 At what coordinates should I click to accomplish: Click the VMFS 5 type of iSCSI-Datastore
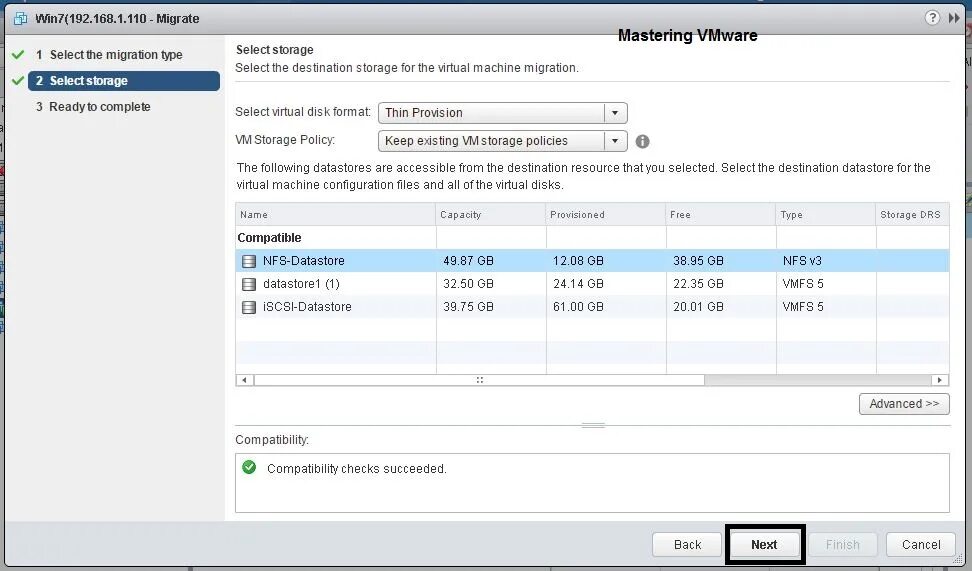803,307
